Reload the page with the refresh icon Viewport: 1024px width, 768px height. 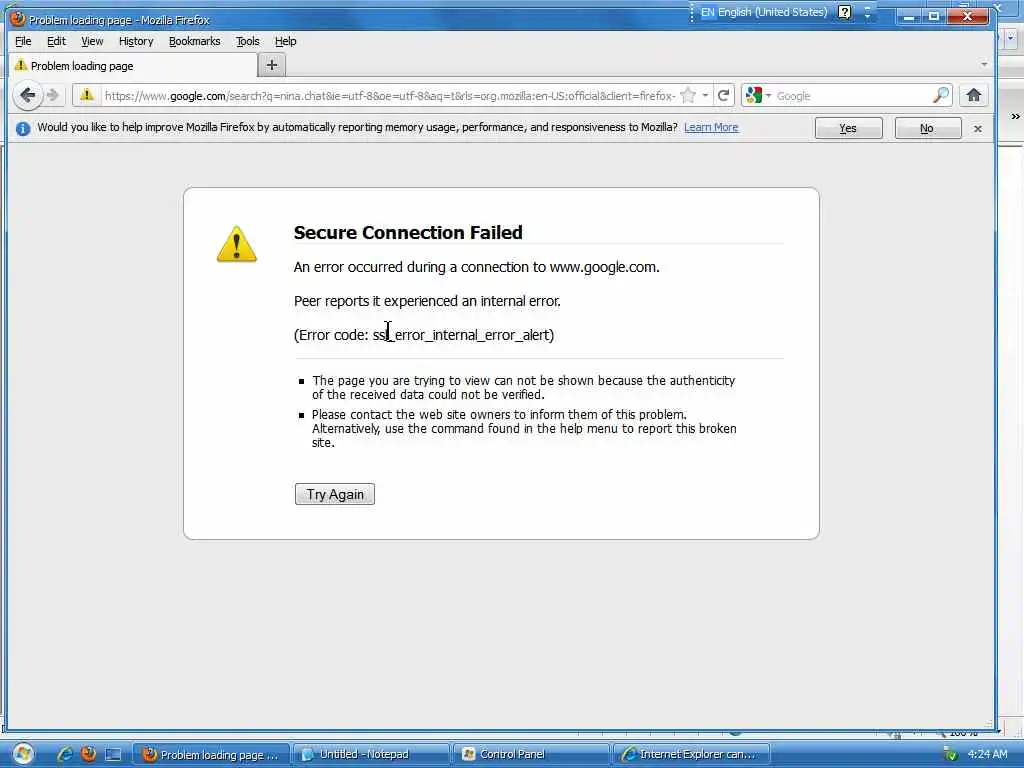click(x=724, y=95)
